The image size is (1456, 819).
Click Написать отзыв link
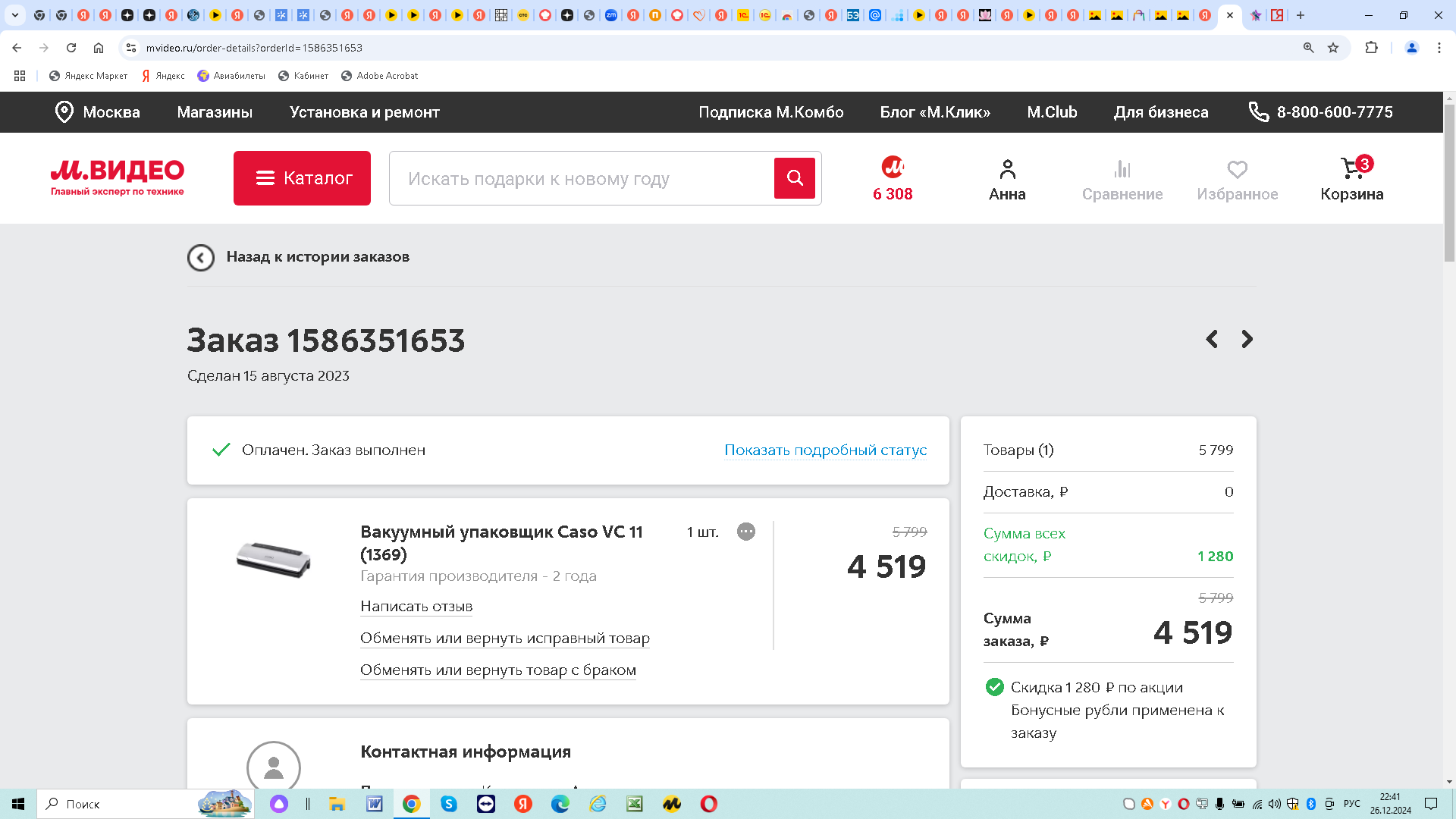416,606
